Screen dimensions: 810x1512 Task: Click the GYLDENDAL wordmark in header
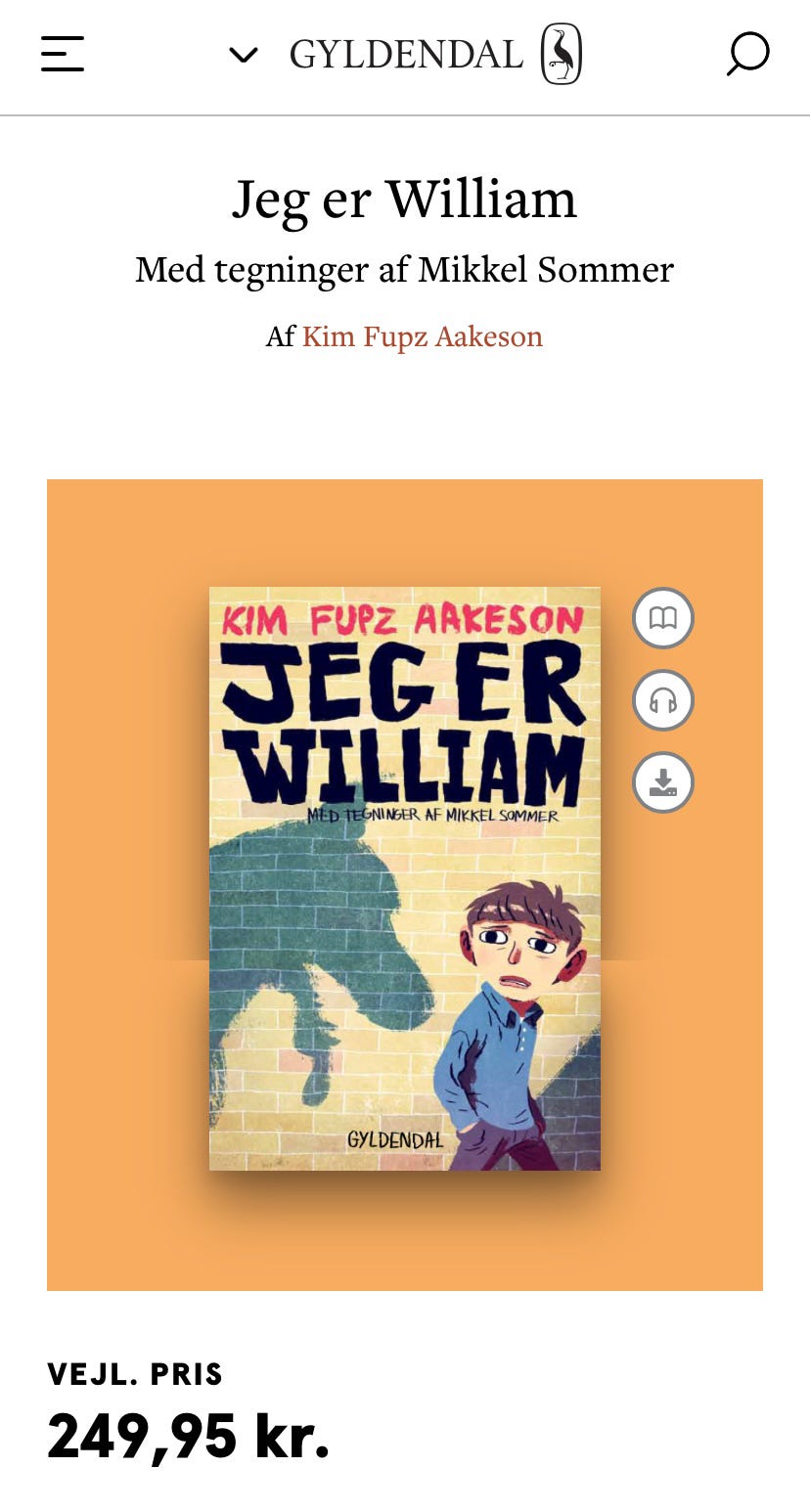tap(406, 55)
